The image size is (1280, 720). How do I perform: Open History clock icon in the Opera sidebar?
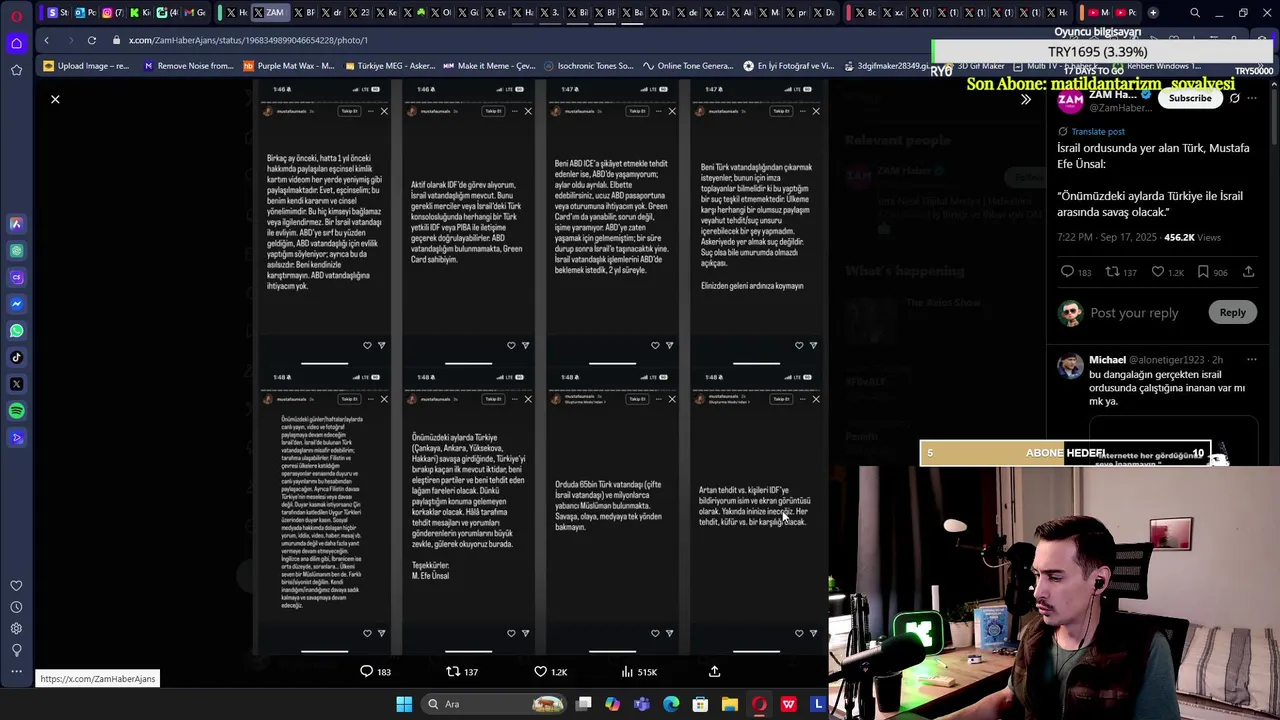tap(16, 607)
